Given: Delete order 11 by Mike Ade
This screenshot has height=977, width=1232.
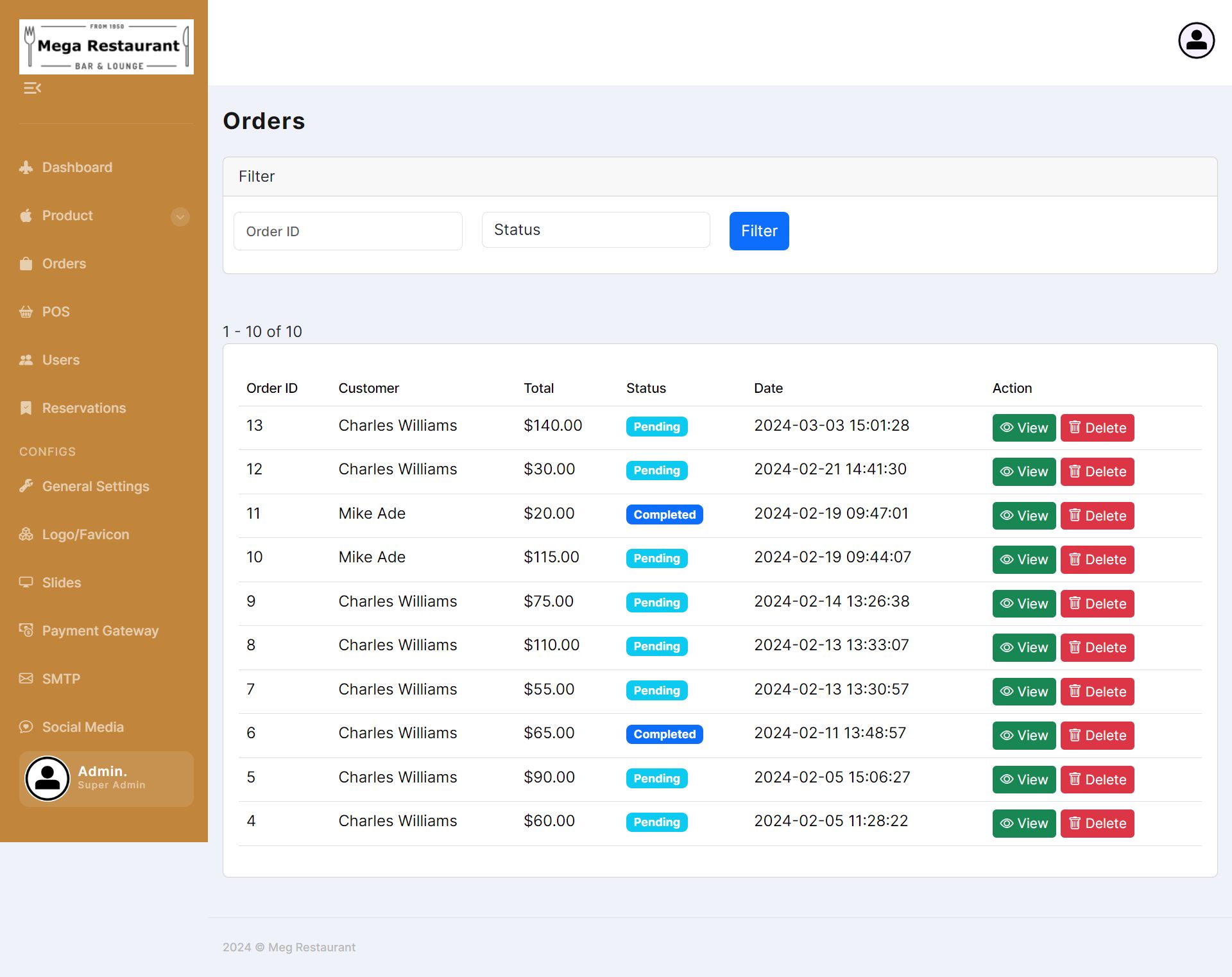Looking at the screenshot, I should [1097, 515].
